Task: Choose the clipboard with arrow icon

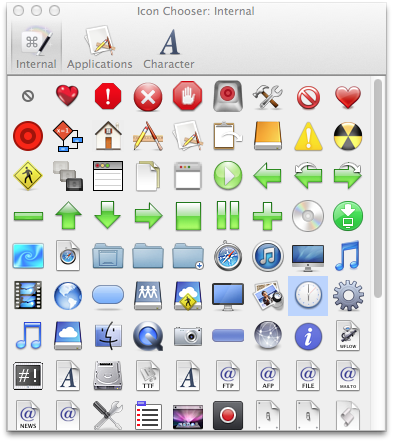Action: (228, 136)
